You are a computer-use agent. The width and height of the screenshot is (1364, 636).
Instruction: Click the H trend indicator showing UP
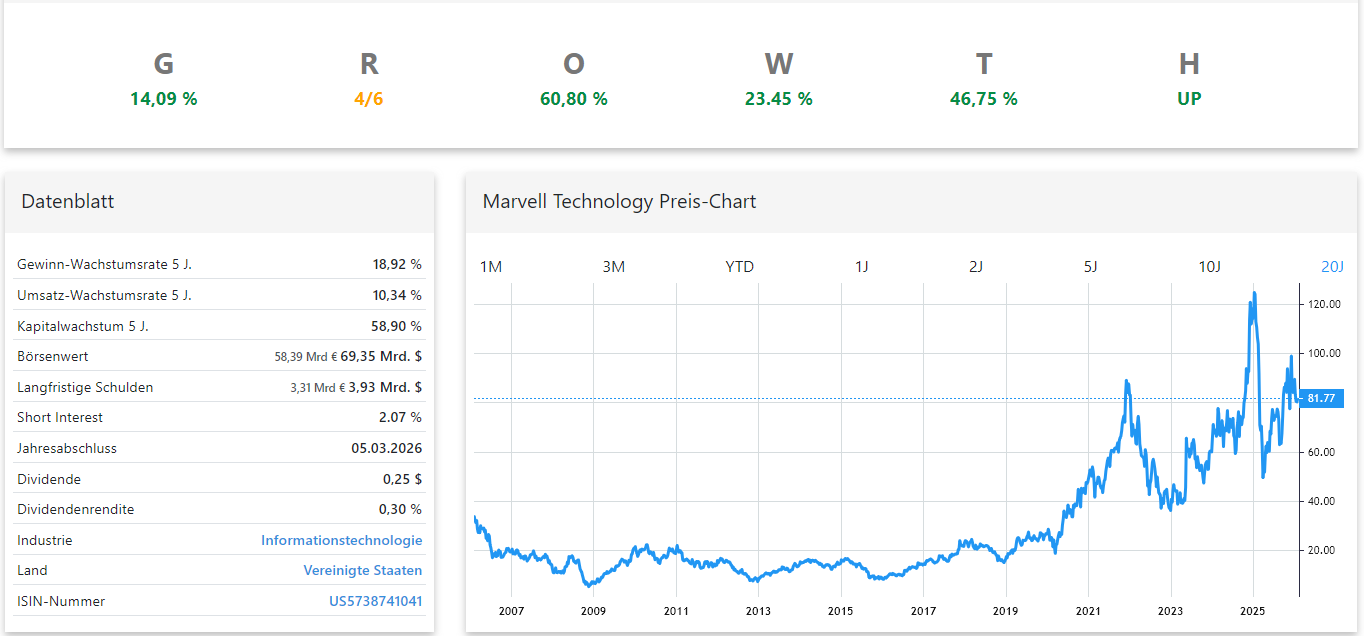[1189, 80]
